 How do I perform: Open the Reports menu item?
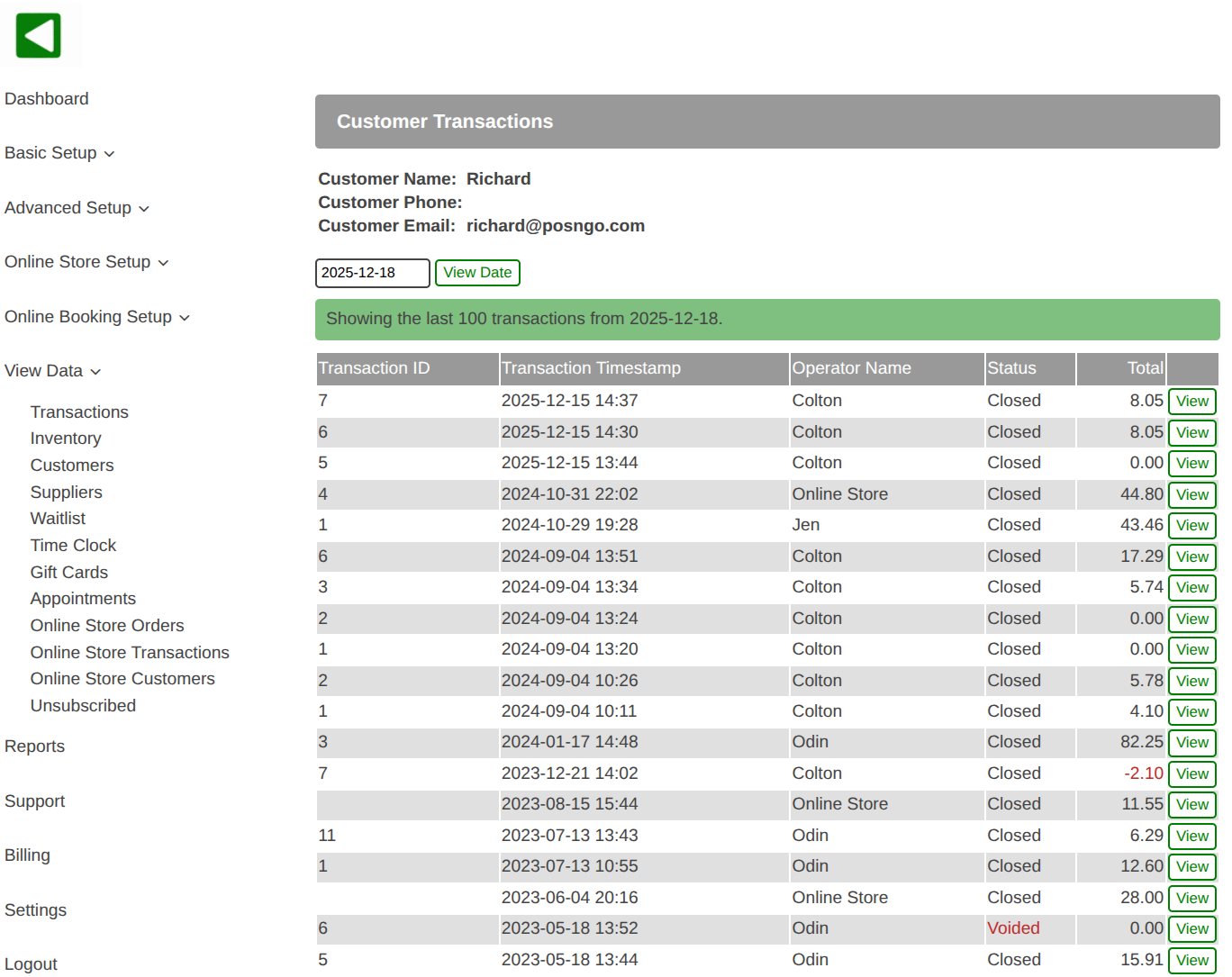point(35,746)
